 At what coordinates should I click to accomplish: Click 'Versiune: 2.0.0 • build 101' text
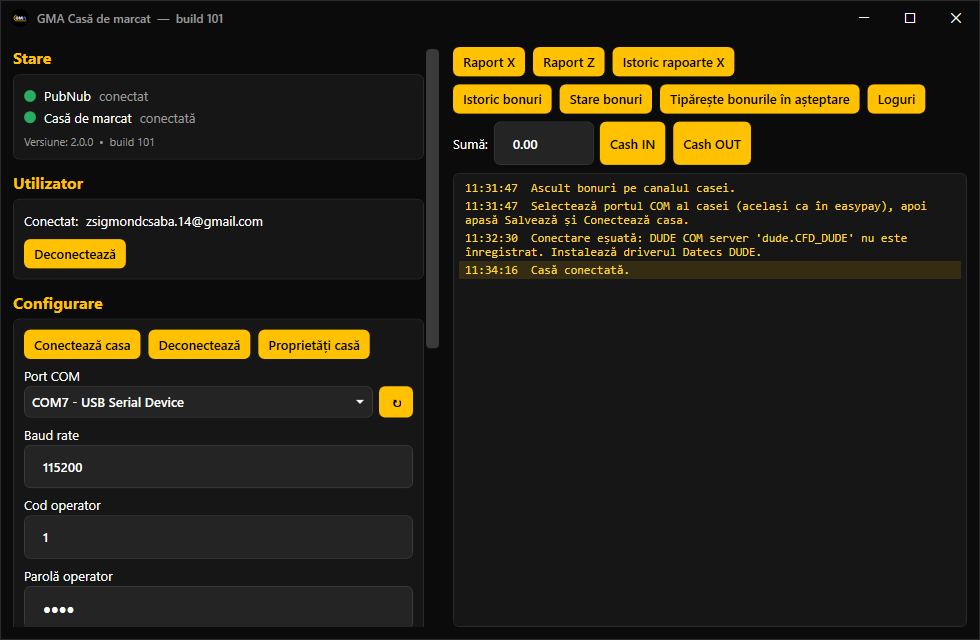click(x=89, y=142)
